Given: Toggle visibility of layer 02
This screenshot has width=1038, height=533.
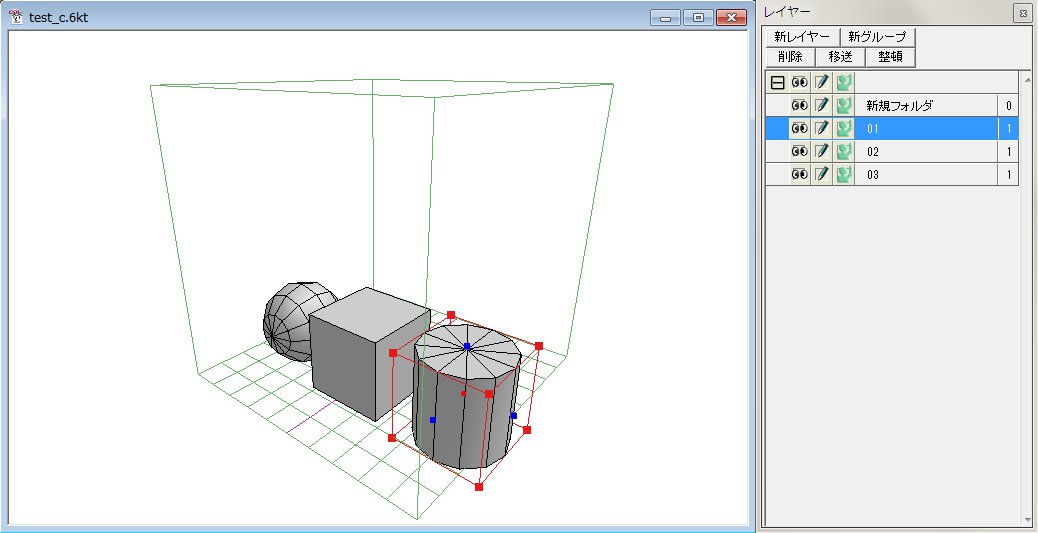Looking at the screenshot, I should point(800,152).
